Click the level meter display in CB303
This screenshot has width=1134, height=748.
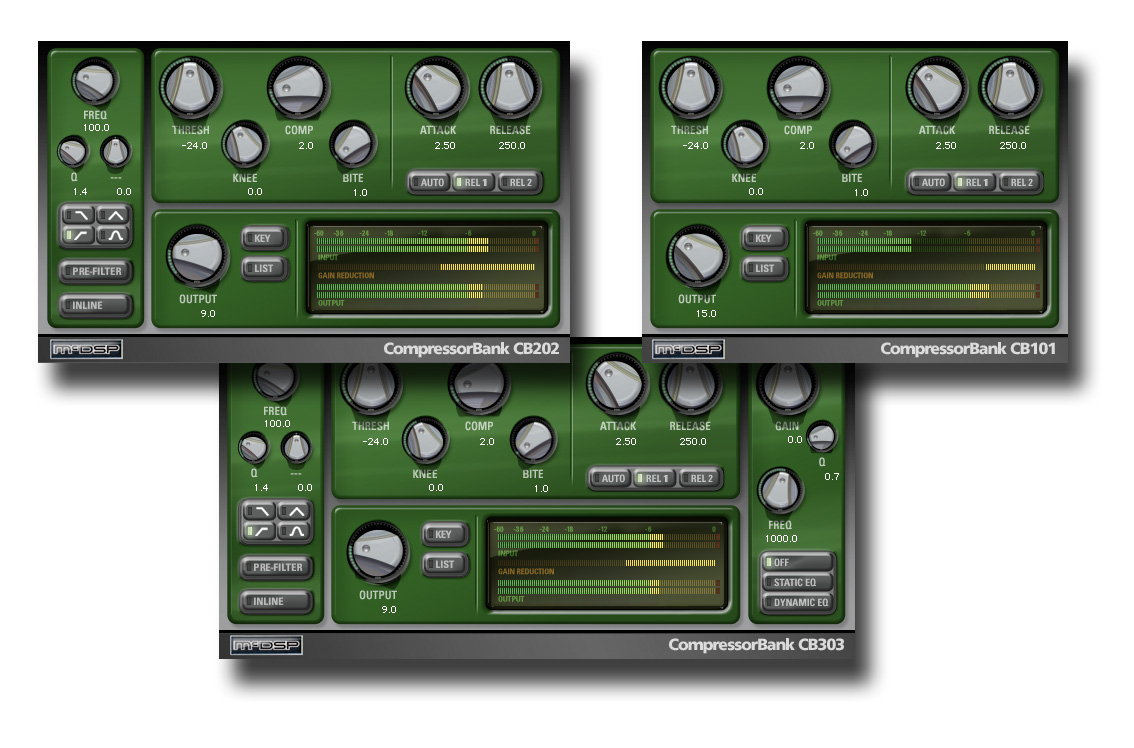(608, 564)
